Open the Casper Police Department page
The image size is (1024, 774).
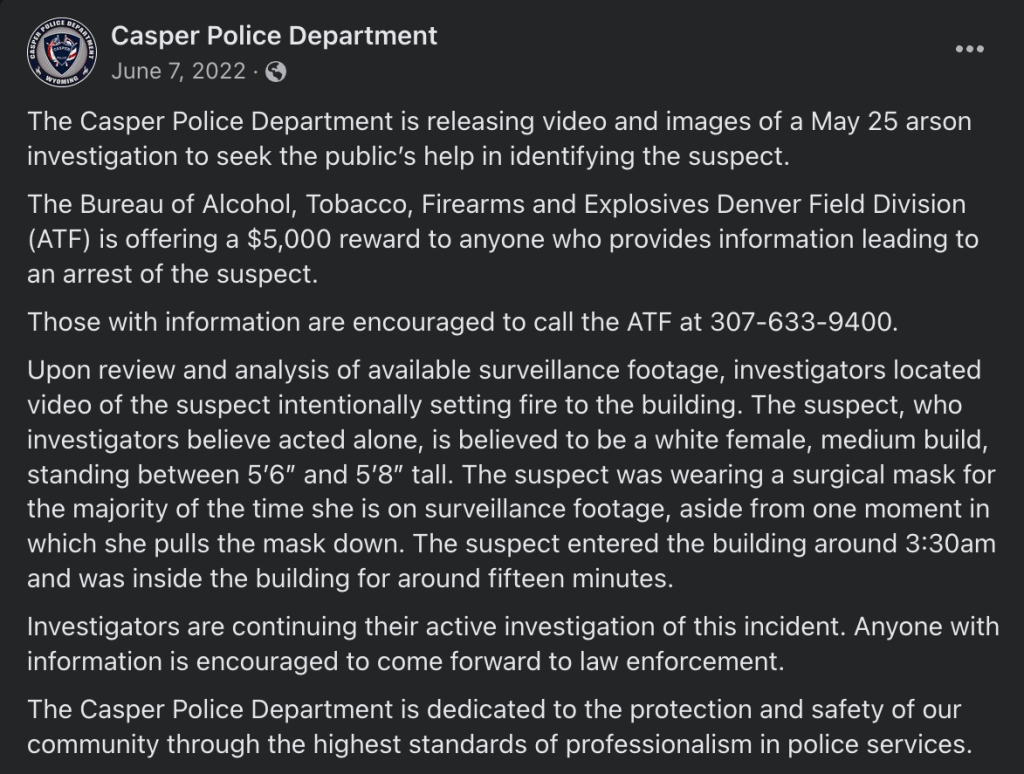click(276, 36)
